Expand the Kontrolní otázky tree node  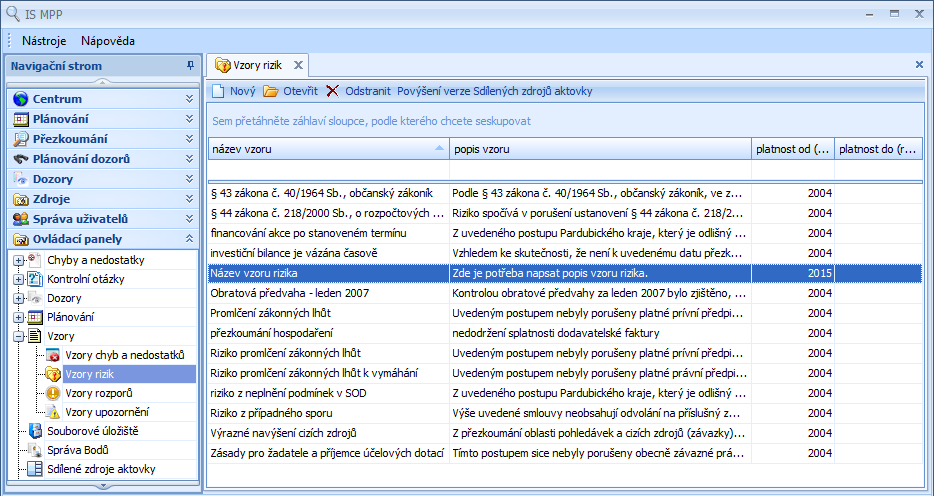click(x=18, y=279)
